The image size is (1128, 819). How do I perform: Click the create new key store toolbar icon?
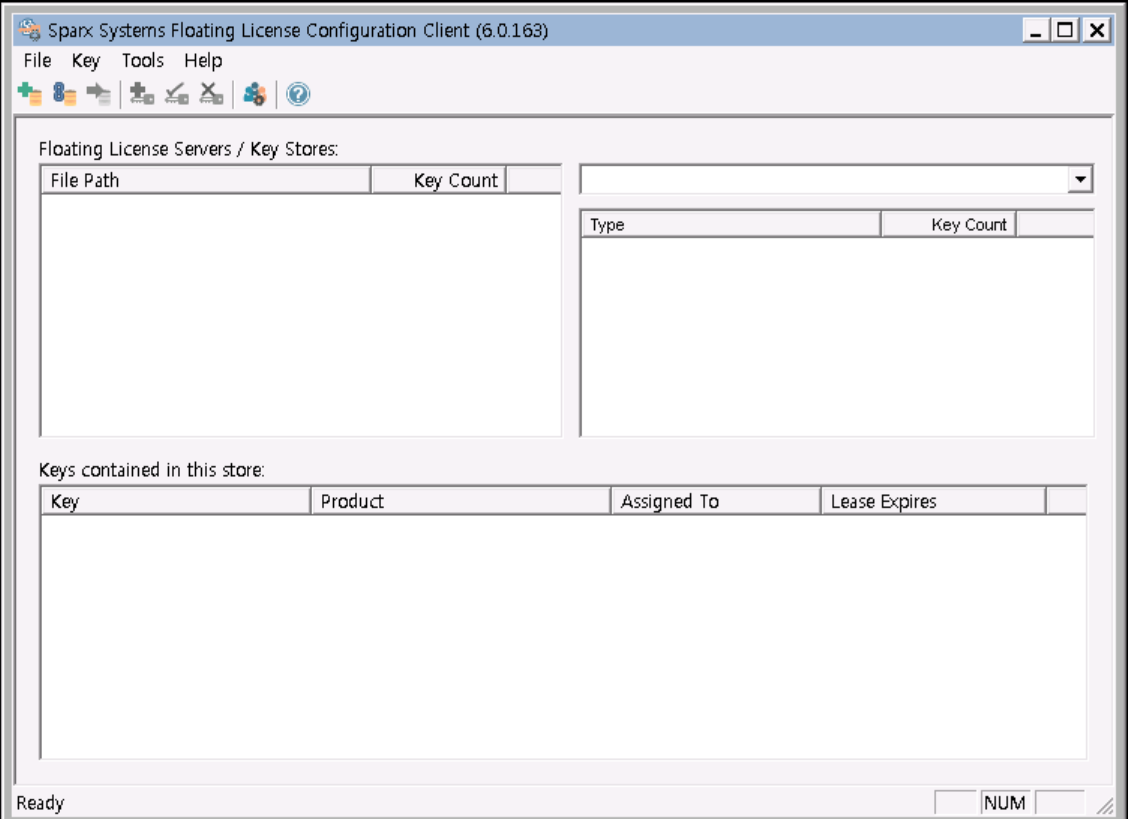[x=29, y=94]
